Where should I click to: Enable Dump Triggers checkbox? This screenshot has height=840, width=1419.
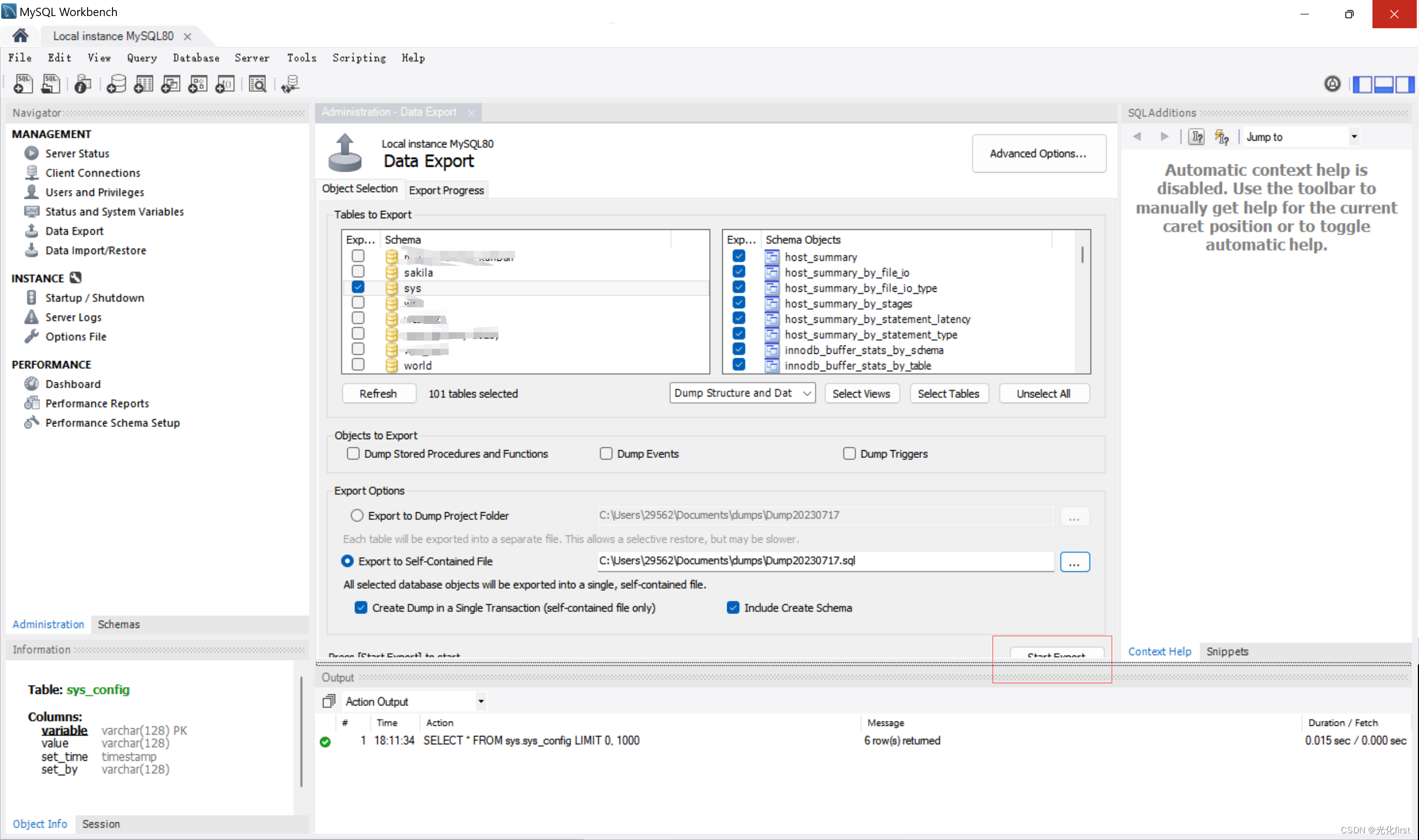pyautogui.click(x=849, y=454)
